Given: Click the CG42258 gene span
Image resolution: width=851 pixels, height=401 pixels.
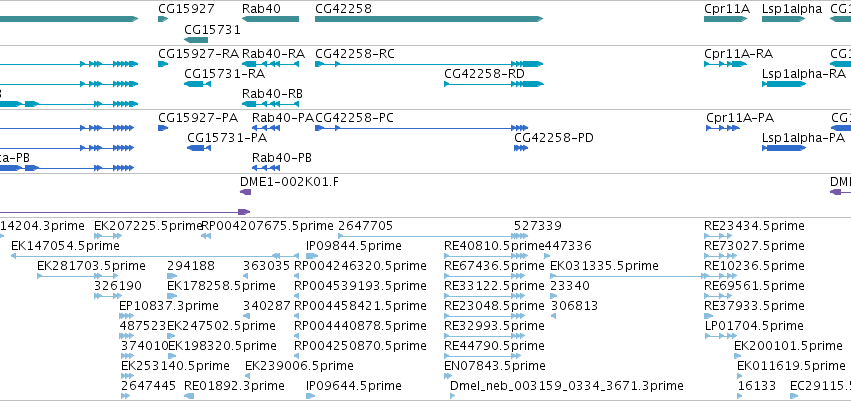Looking at the screenshot, I should (429, 19).
